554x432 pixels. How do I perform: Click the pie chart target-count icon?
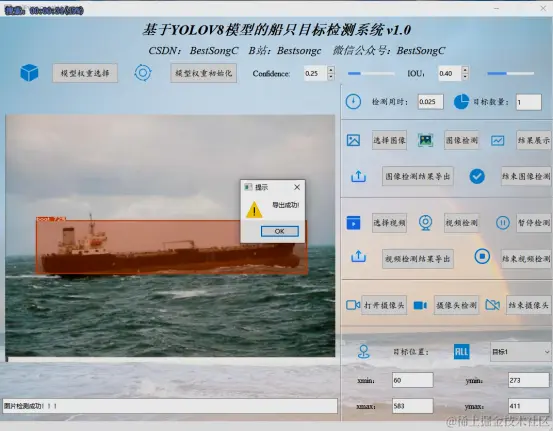click(461, 102)
